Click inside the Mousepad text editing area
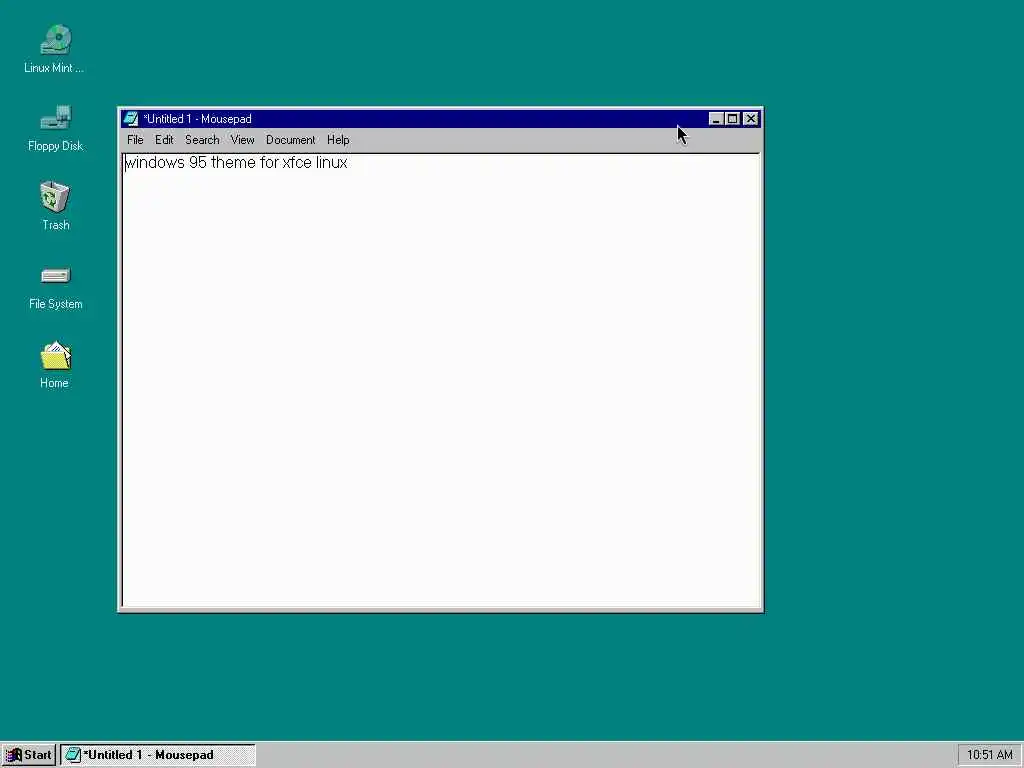Viewport: 1024px width, 768px height. pyautogui.click(x=441, y=380)
